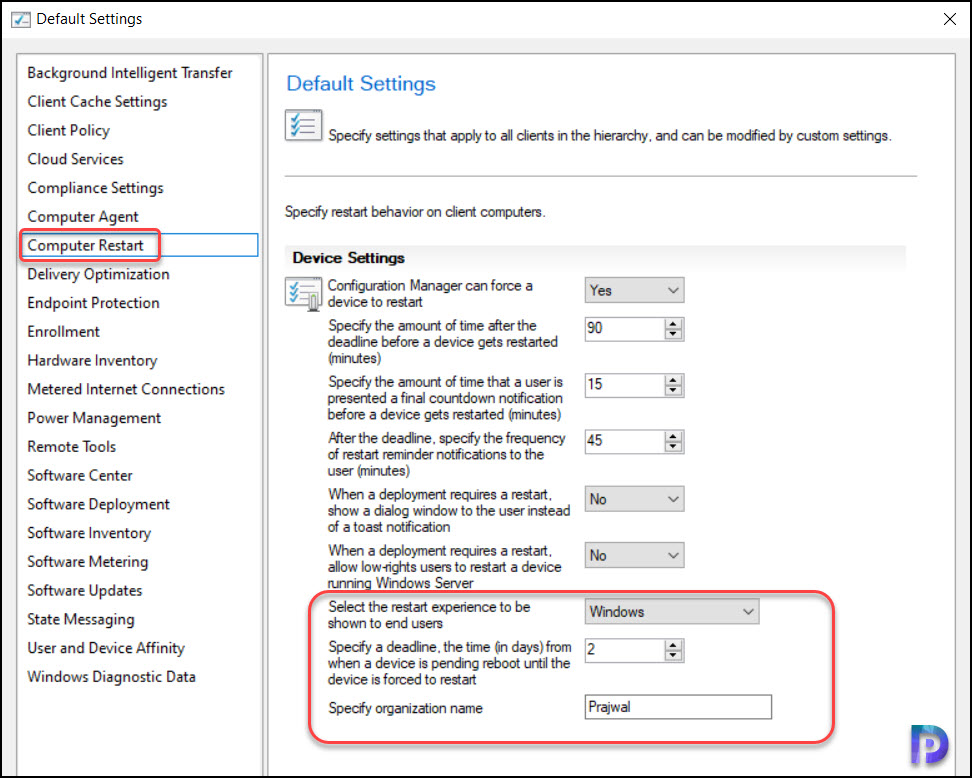
Task: Click the blue 'Default Settings' heading
Action: (x=361, y=84)
